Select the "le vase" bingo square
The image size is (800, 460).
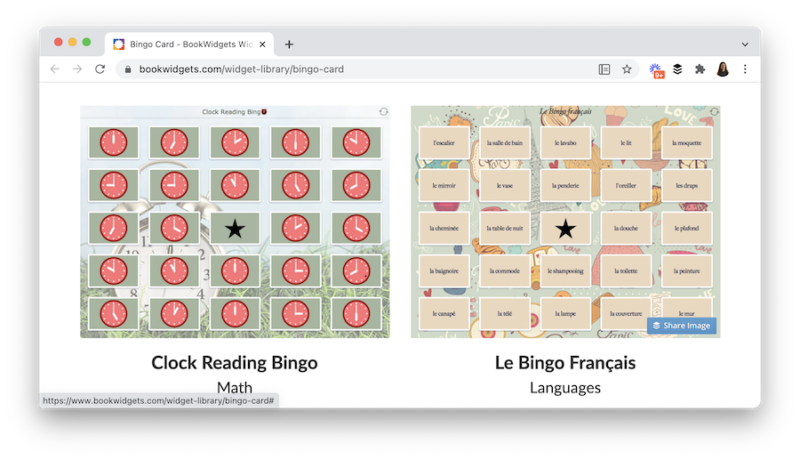505,186
